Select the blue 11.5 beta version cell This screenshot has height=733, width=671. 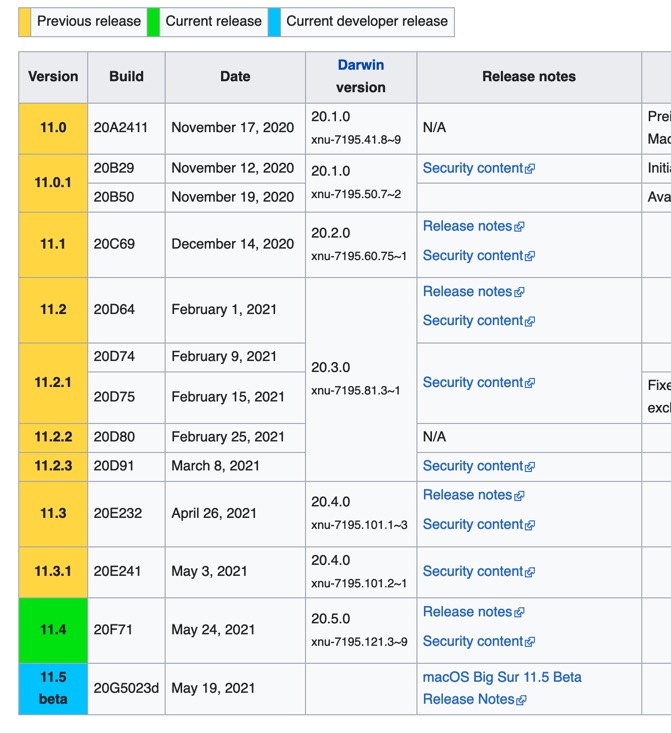click(53, 689)
